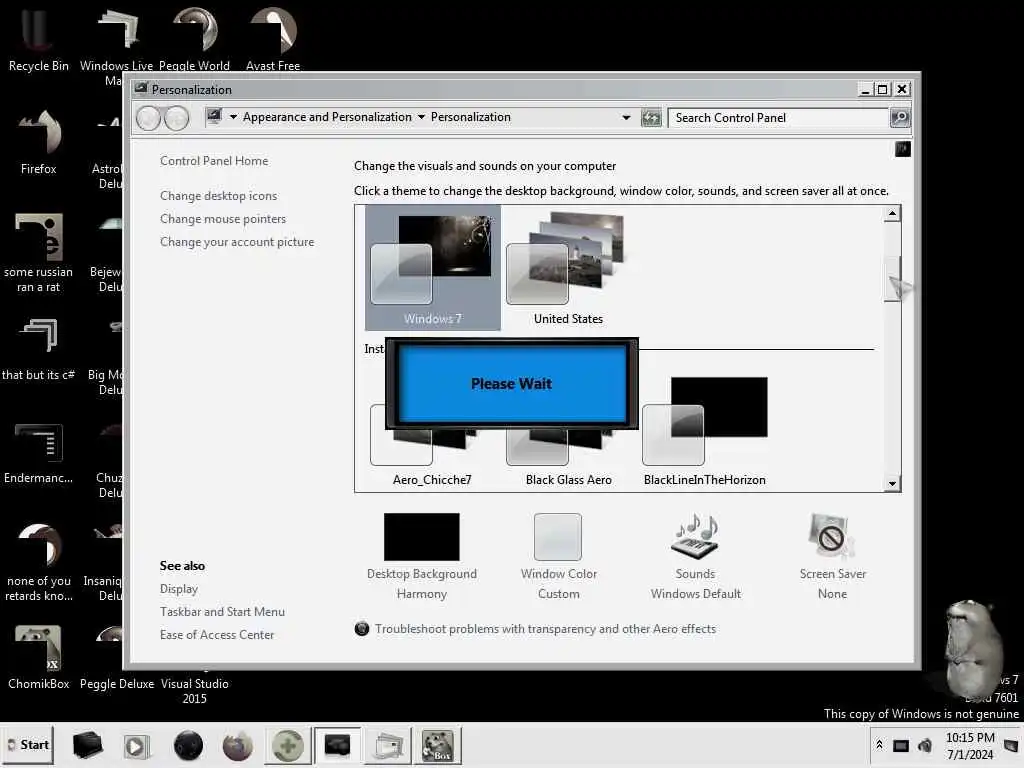This screenshot has height=768, width=1024.
Task: Open Desktop Background Harmony settings
Action: tap(421, 556)
